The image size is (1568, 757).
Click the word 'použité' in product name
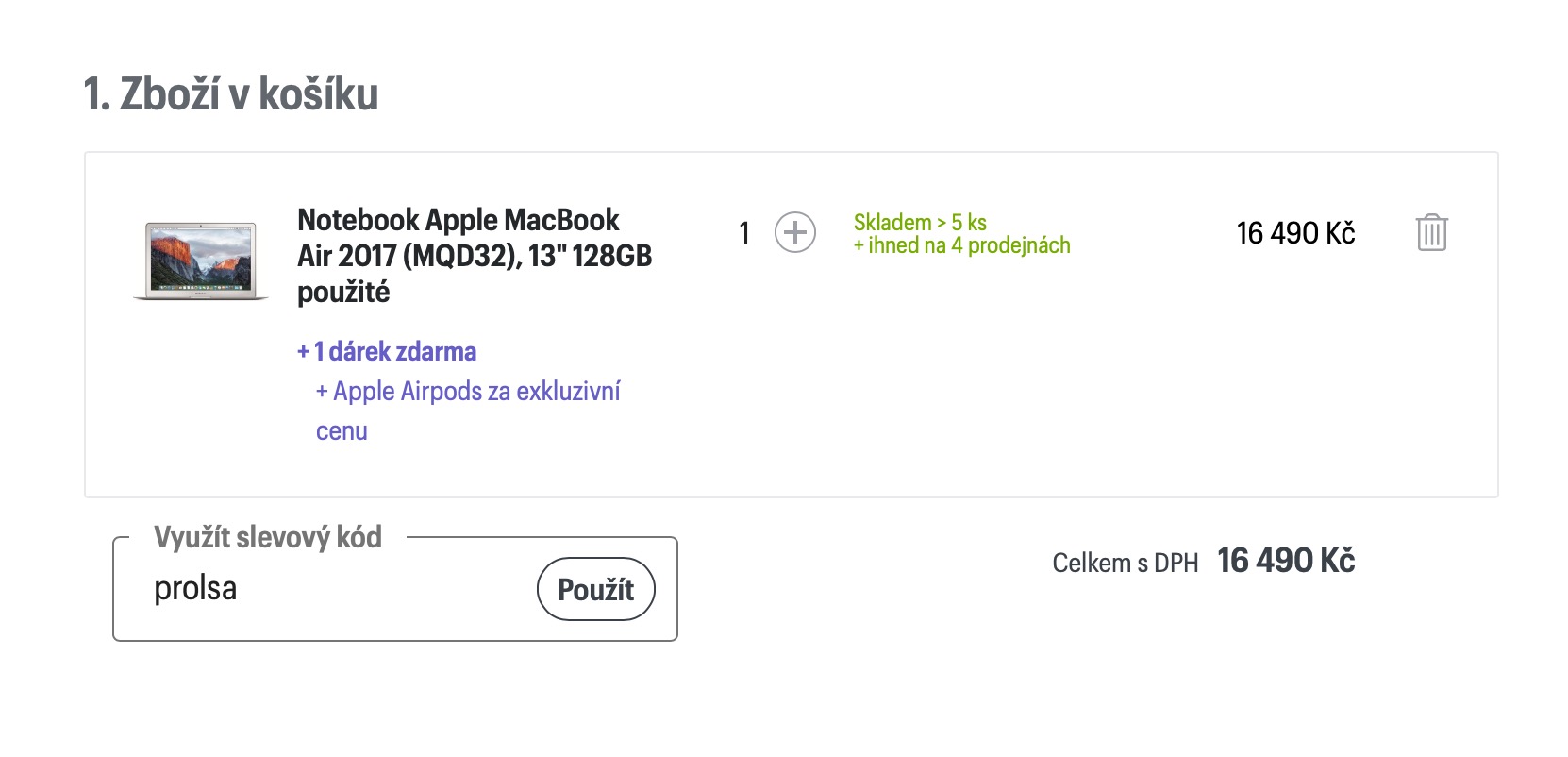(x=343, y=293)
